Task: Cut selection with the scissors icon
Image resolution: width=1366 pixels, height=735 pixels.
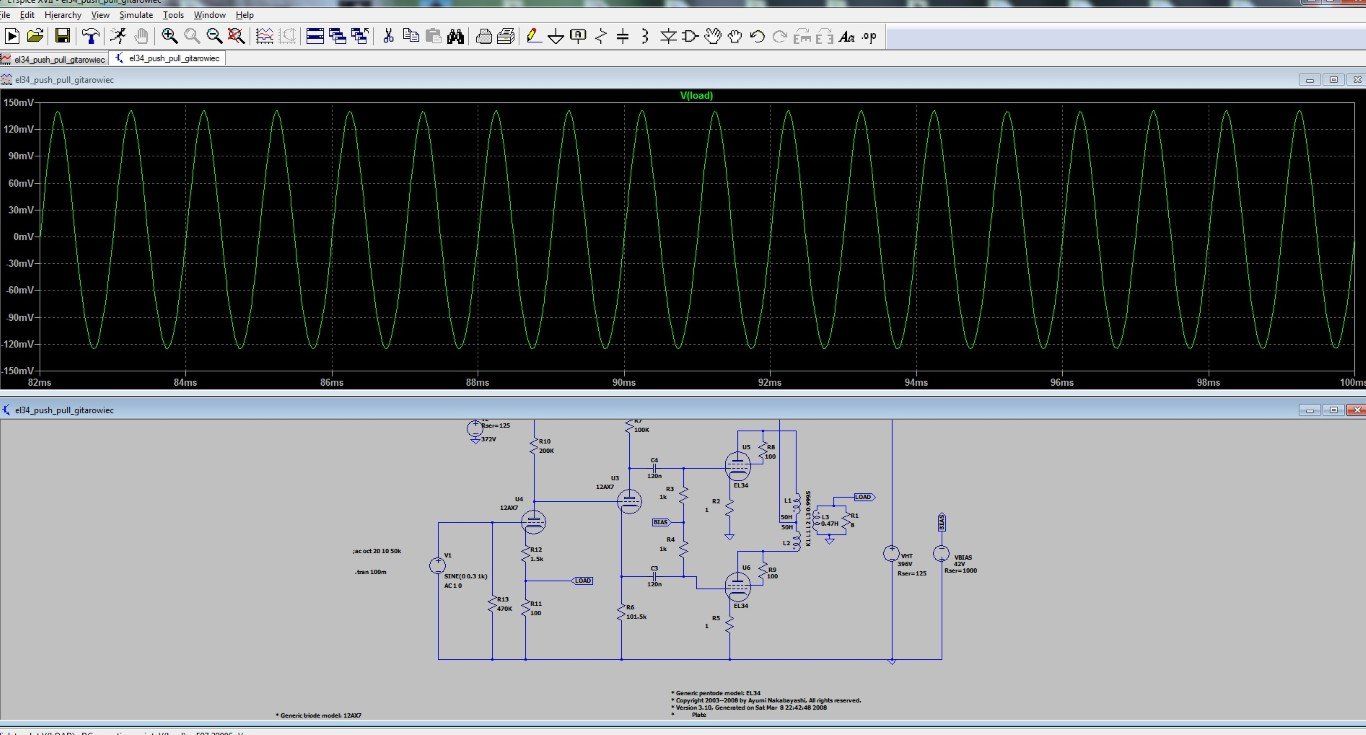Action: (388, 36)
